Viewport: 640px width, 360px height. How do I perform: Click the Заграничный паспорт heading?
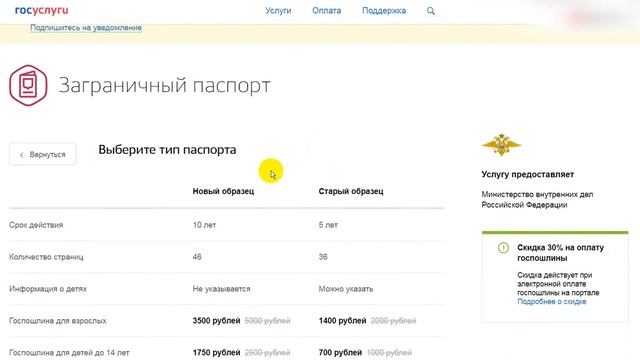(164, 85)
